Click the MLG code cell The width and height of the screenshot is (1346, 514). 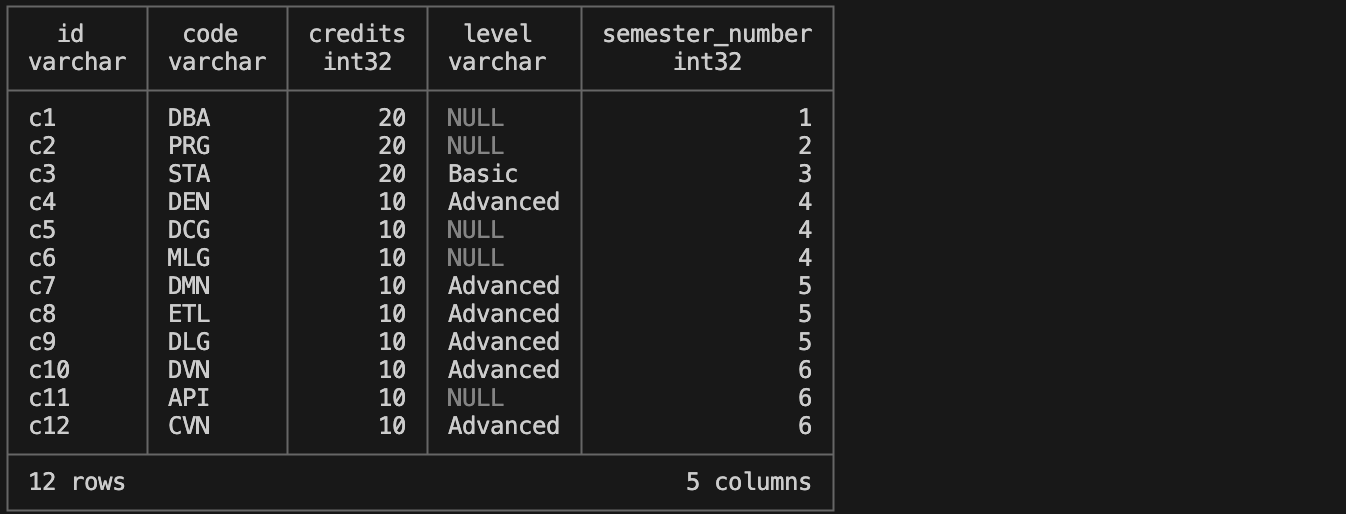click(x=189, y=258)
